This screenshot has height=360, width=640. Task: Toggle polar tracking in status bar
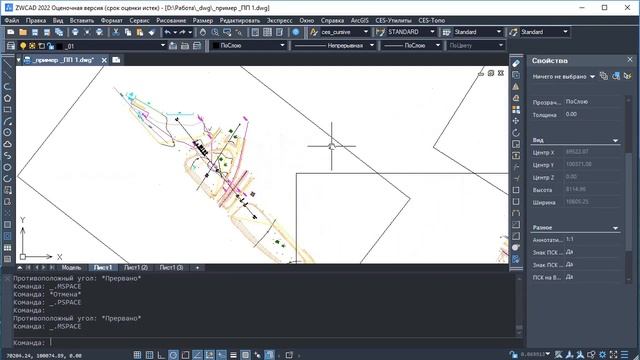tap(173, 355)
